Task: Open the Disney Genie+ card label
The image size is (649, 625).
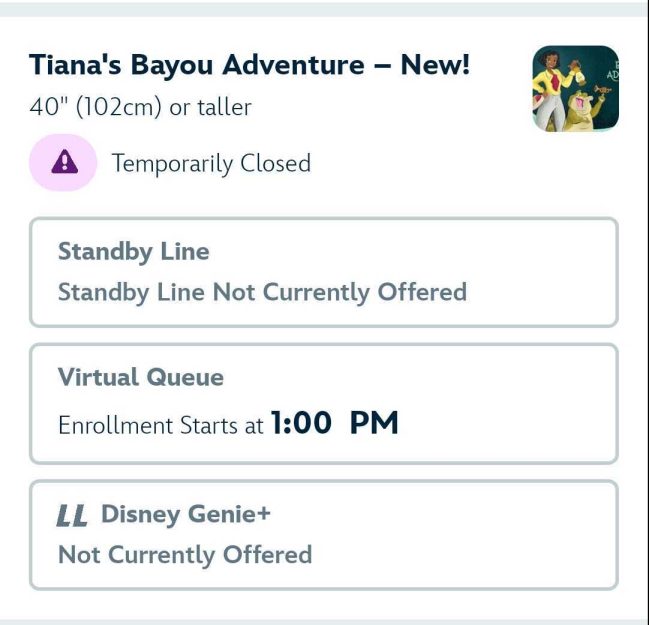Action: pyautogui.click(x=186, y=514)
